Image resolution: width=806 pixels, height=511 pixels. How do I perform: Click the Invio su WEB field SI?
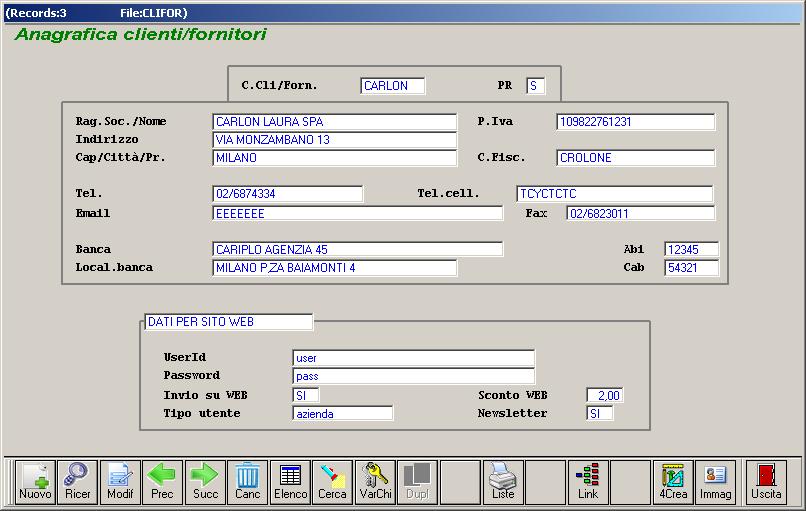(x=306, y=395)
